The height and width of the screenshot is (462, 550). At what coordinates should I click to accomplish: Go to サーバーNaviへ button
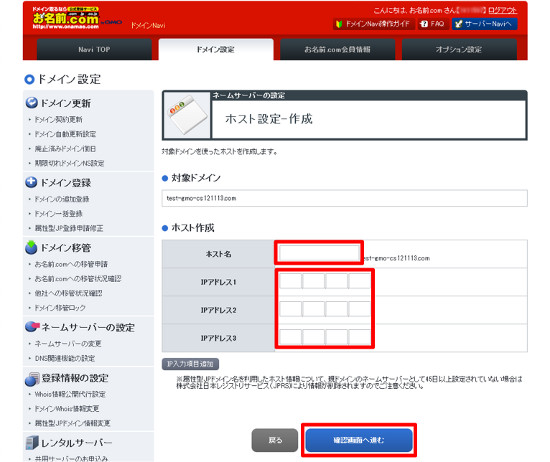[x=484, y=24]
